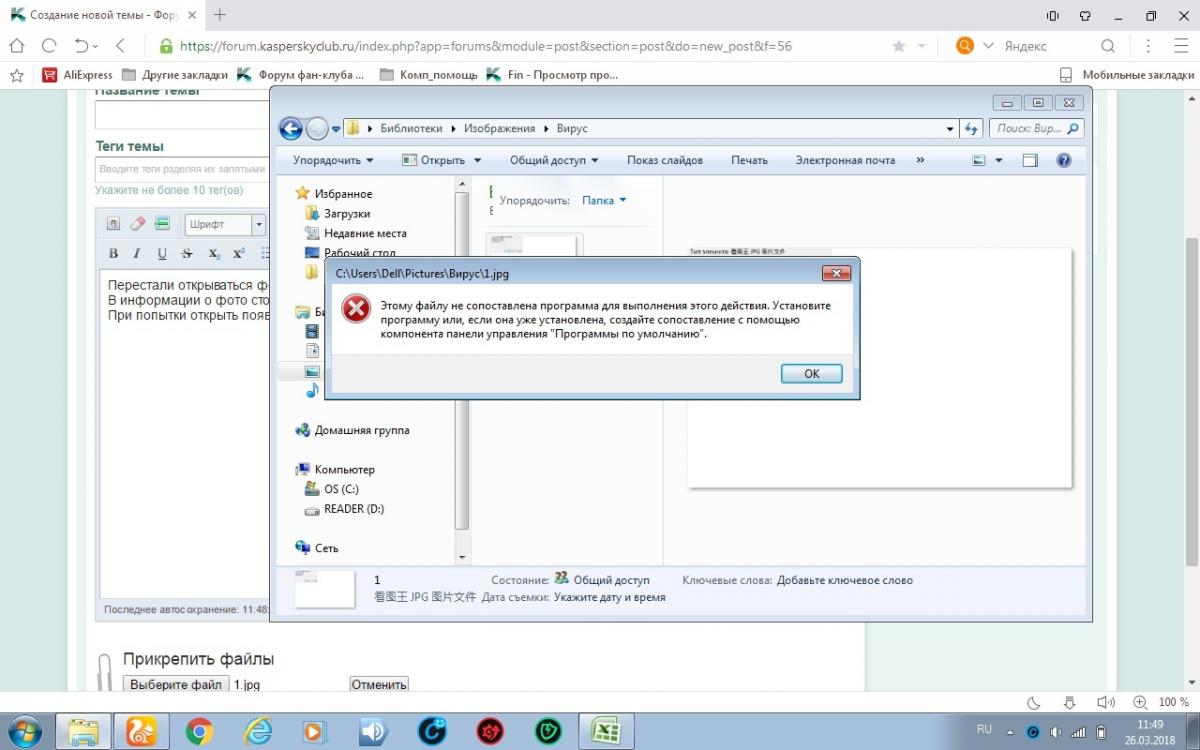Close the 1.jpg error dialog
Image resolution: width=1200 pixels, height=750 pixels.
[835, 273]
